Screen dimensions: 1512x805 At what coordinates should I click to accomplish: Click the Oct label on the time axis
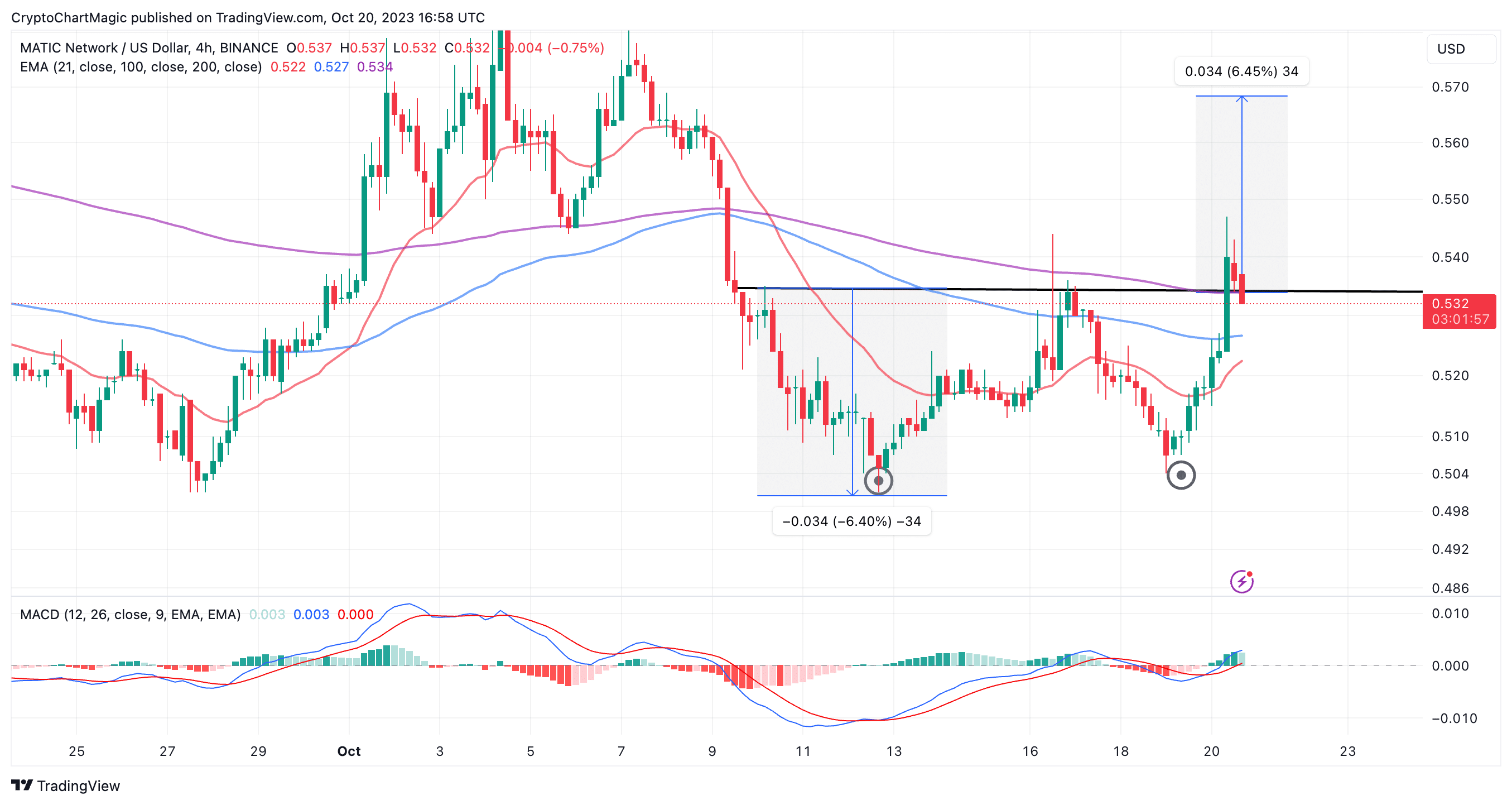(x=349, y=751)
